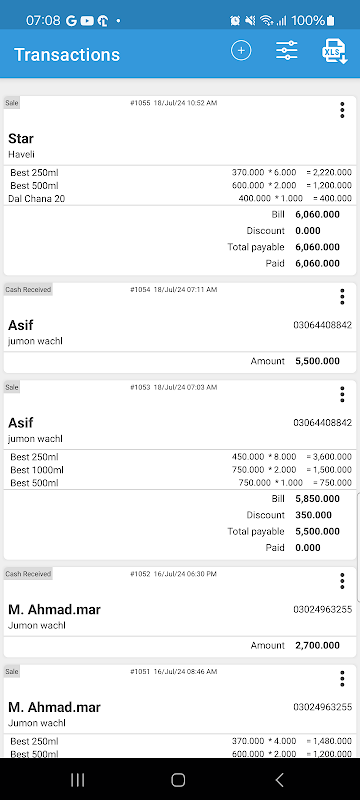Open options menu for M. Ahmad.mar #1052
Viewport: 360px width, 800px height.
coord(342,581)
